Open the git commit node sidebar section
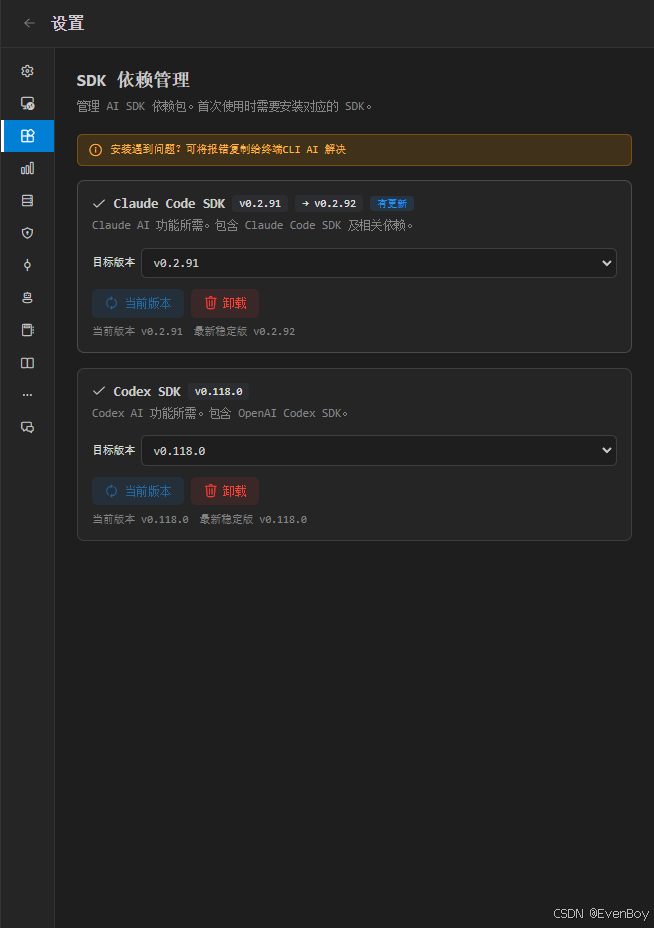The image size is (654, 928). [x=27, y=265]
